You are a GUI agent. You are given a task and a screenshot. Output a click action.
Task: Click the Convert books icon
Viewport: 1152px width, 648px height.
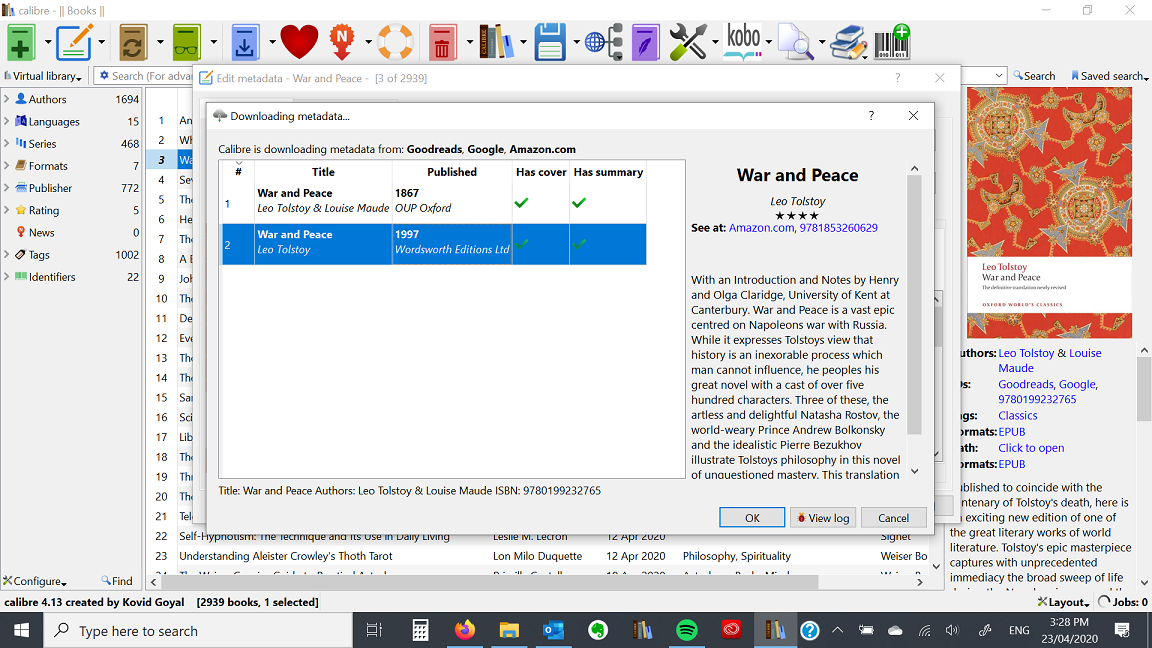coord(133,43)
